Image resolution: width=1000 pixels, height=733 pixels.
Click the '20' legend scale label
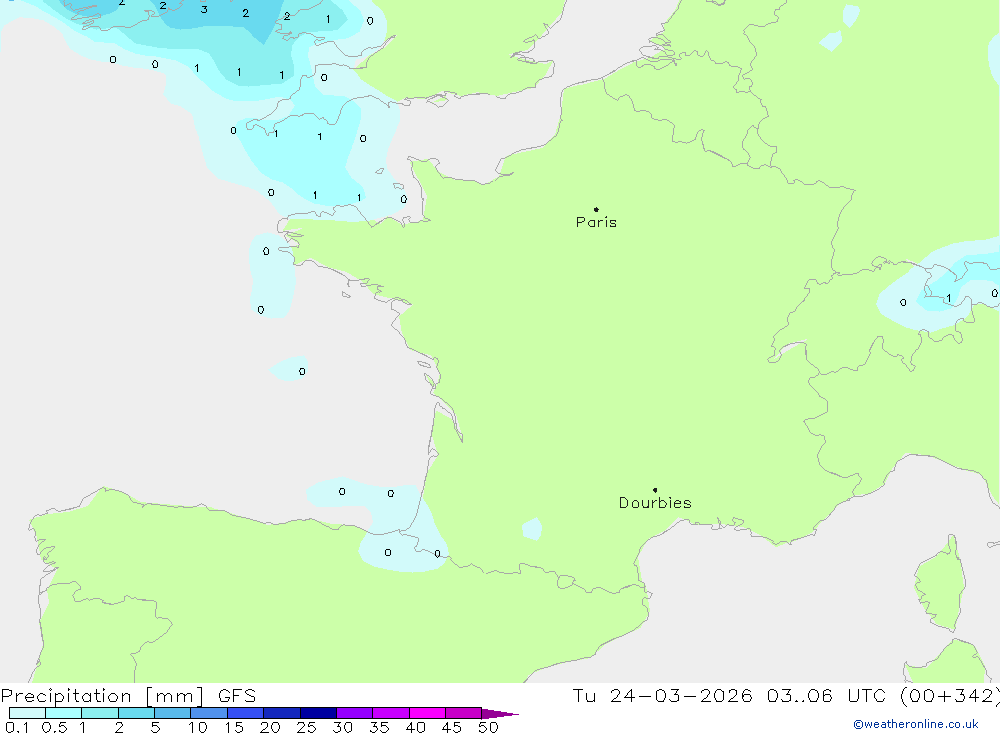270,727
